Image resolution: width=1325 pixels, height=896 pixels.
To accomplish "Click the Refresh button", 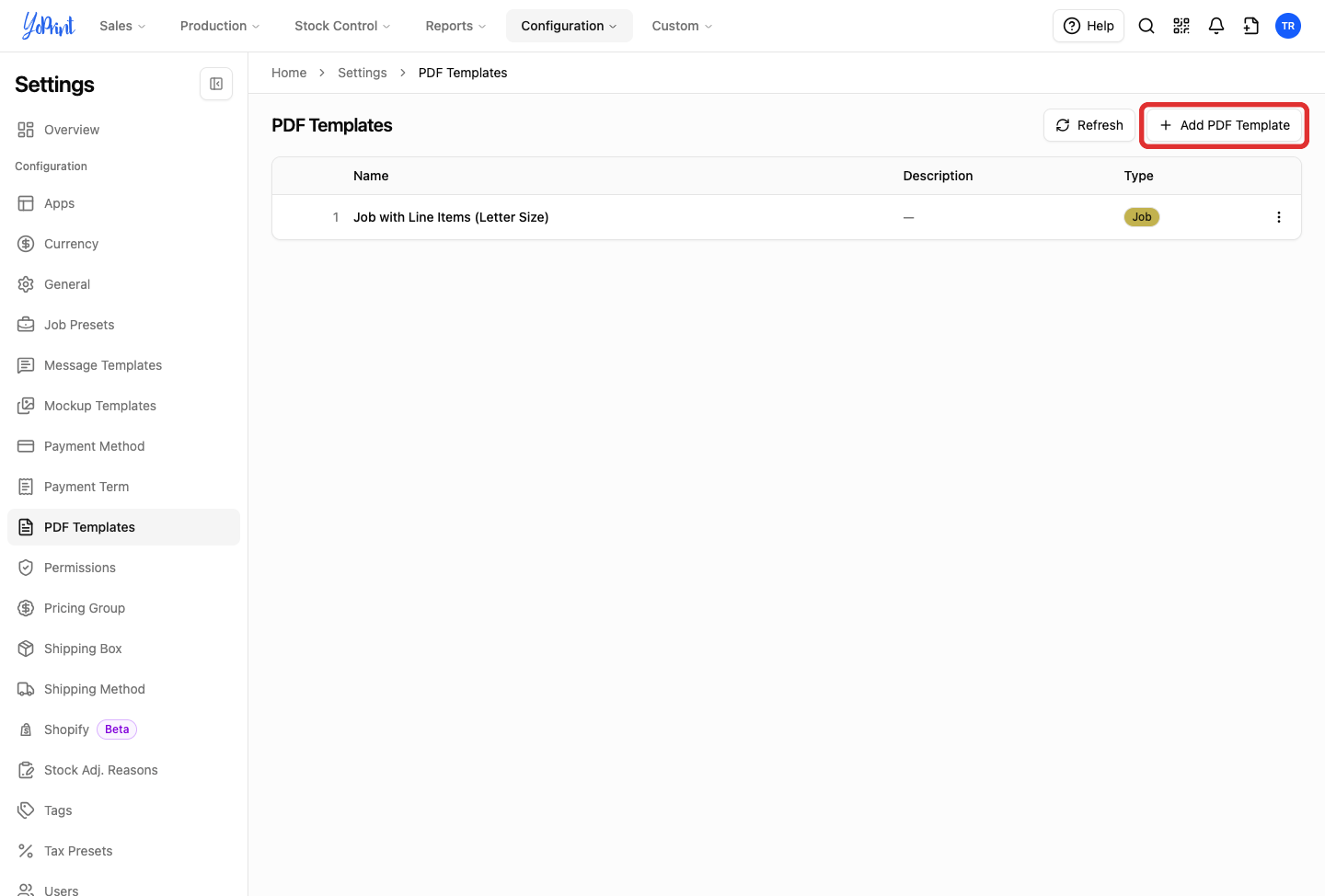I will point(1089,125).
